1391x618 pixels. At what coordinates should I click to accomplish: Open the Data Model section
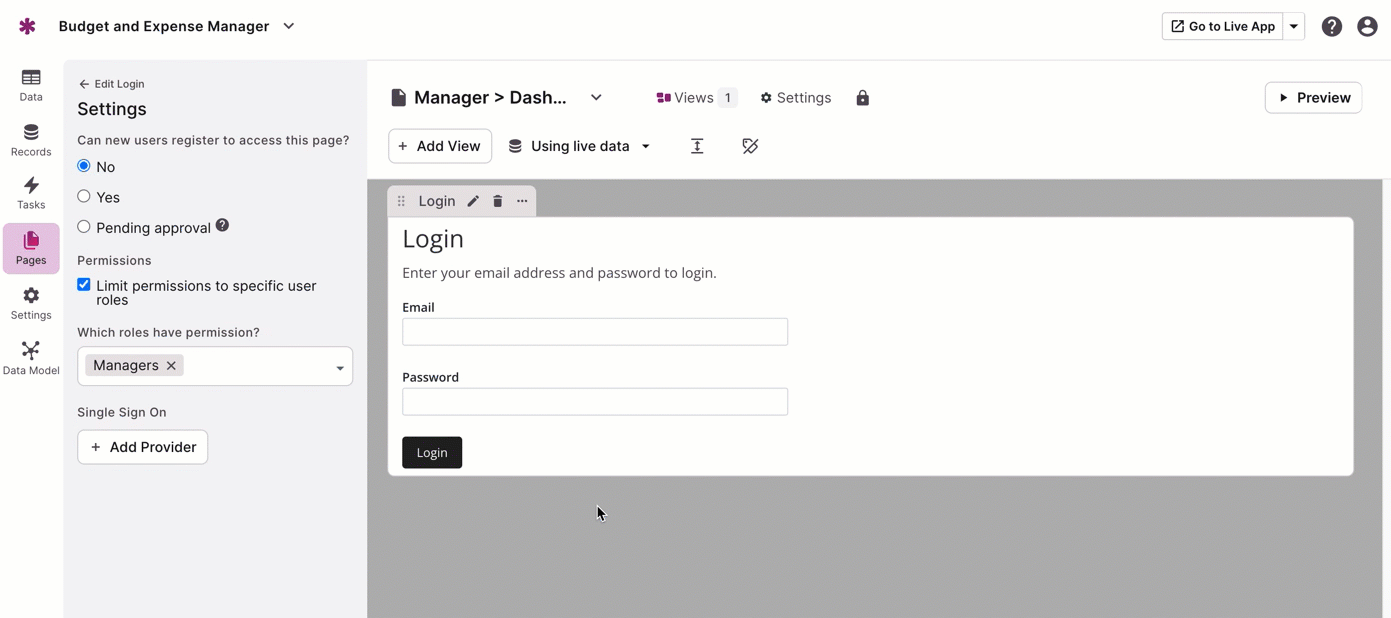[30, 356]
